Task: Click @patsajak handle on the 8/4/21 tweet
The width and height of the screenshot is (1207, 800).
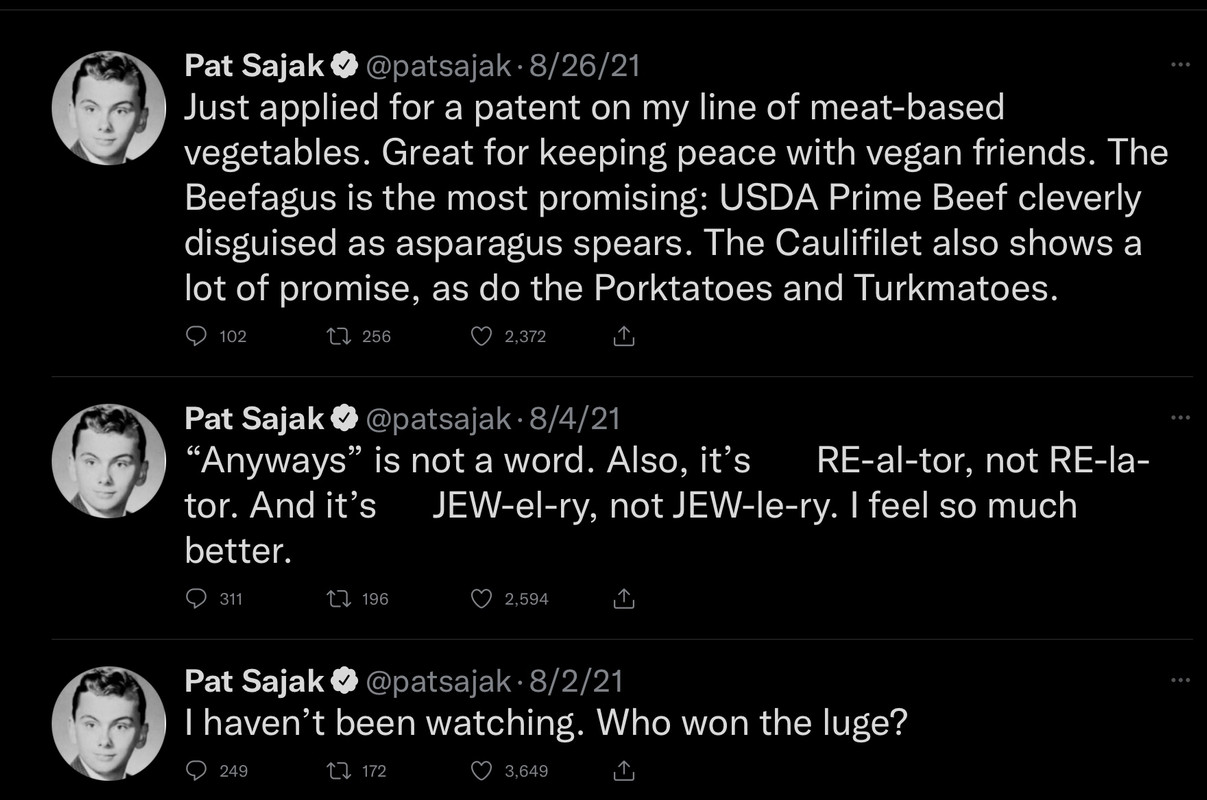Action: coord(439,418)
